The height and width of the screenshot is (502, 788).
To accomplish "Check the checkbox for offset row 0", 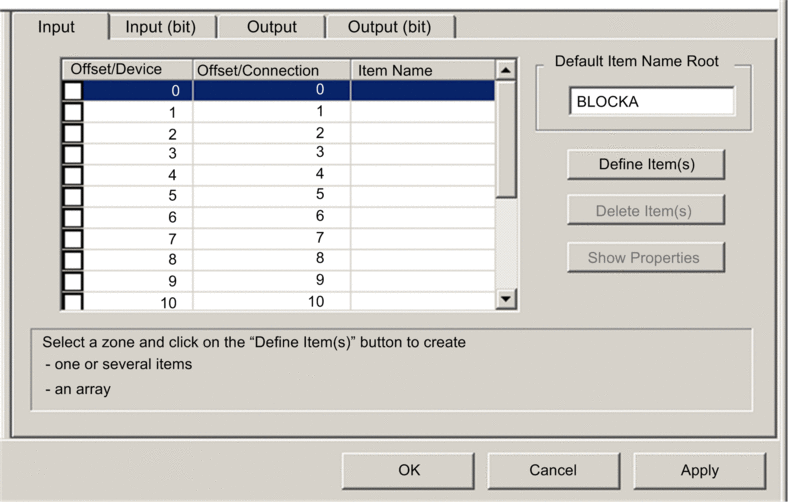I will [73, 91].
